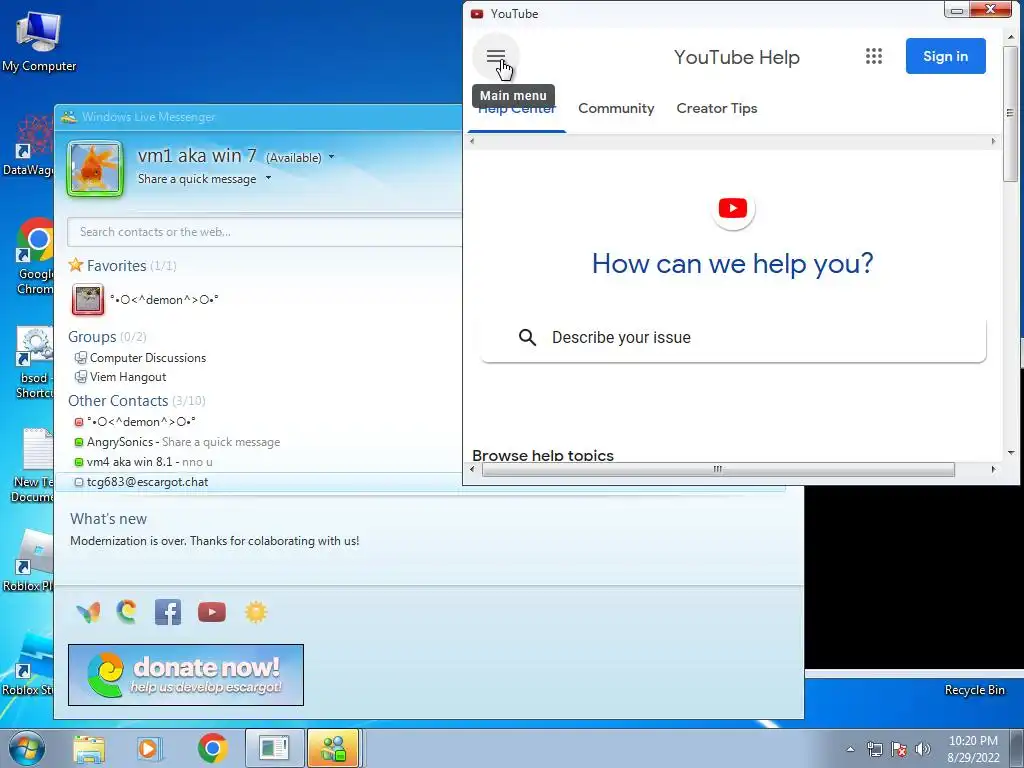The width and height of the screenshot is (1024, 768).
Task: Click the magnifier icon in help search
Action: tap(527, 337)
